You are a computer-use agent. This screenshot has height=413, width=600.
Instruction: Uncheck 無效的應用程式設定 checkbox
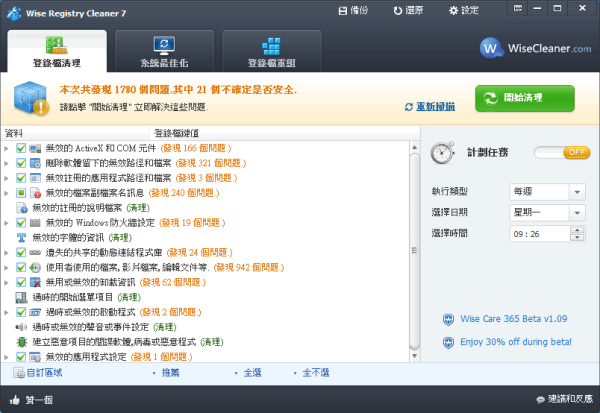(21, 357)
